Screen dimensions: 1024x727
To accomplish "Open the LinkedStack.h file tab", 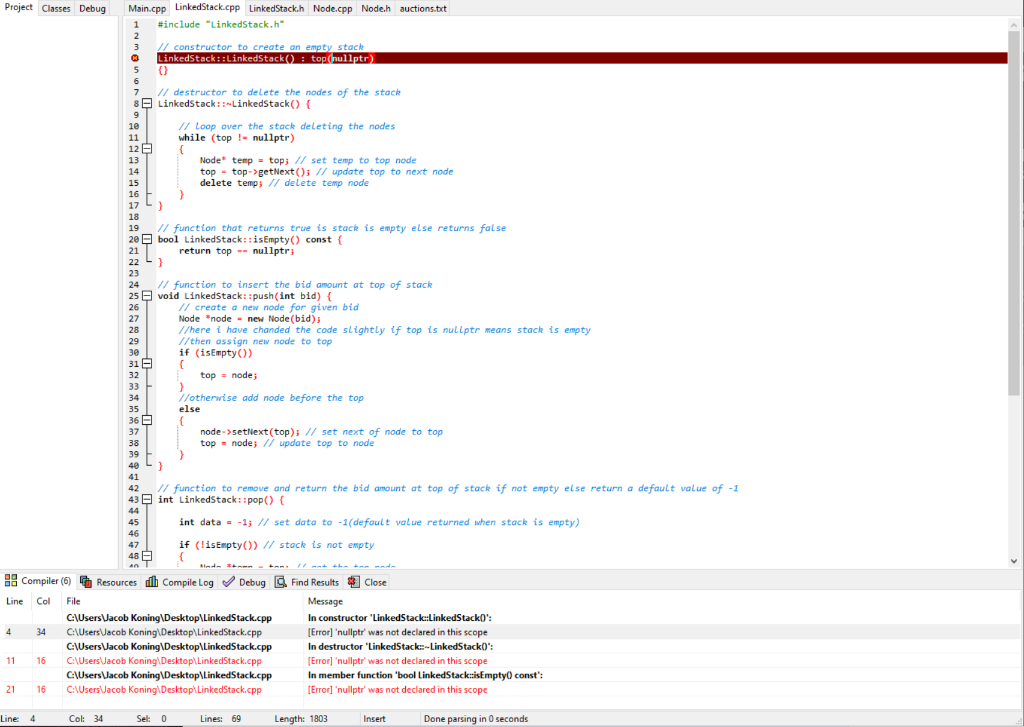I will (x=276, y=7).
